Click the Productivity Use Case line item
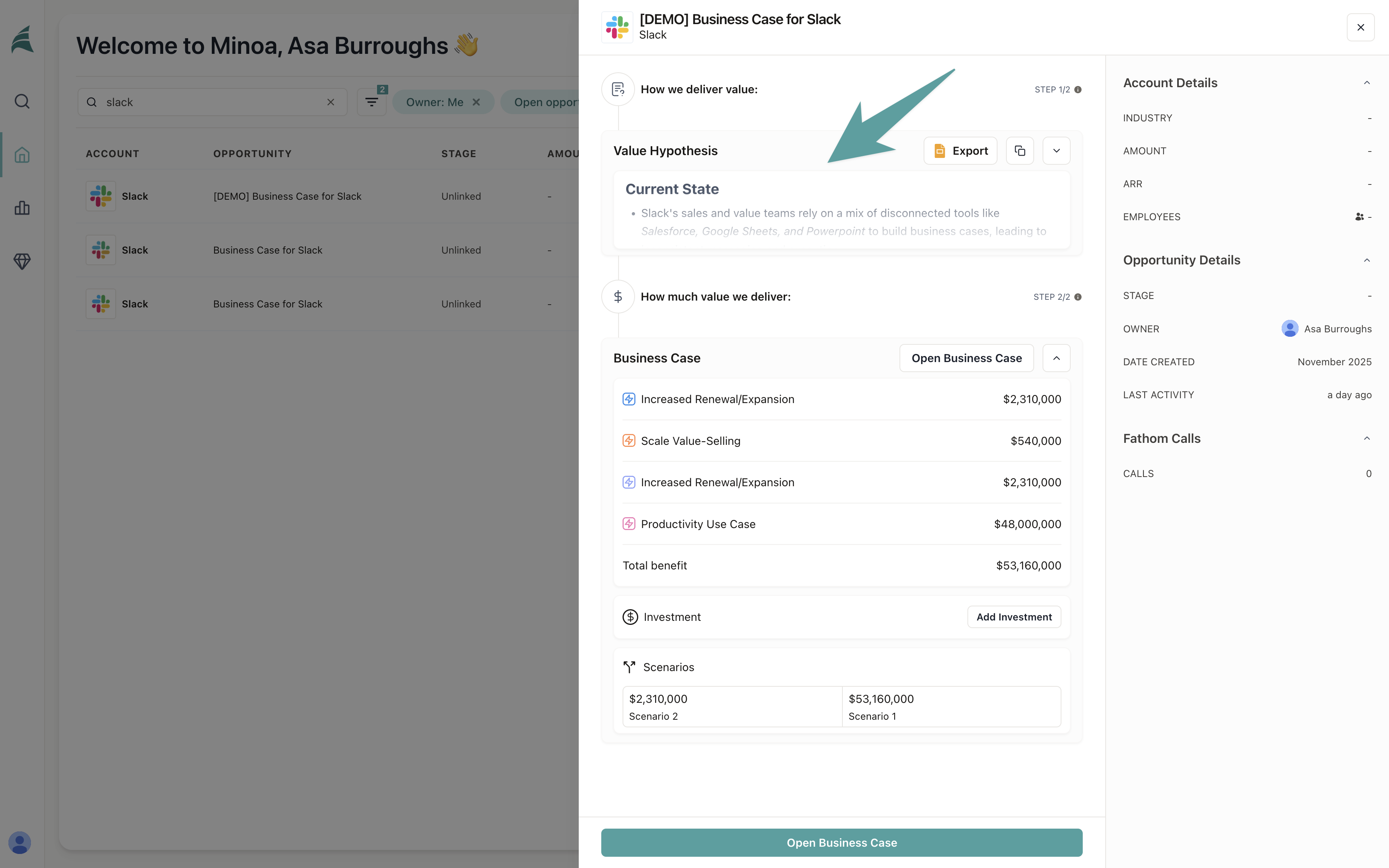Screen dimensions: 1389x868 [842, 524]
